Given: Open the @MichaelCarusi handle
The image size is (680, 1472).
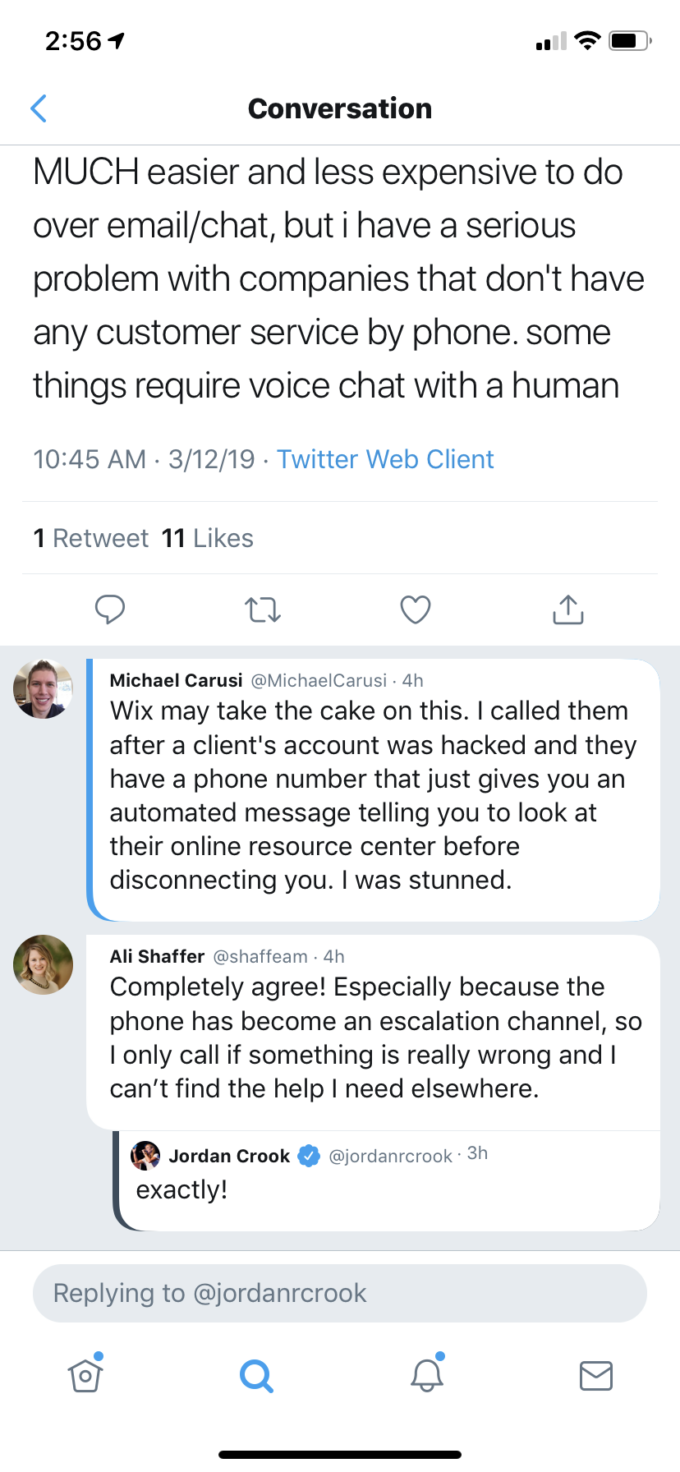Looking at the screenshot, I should 318,681.
